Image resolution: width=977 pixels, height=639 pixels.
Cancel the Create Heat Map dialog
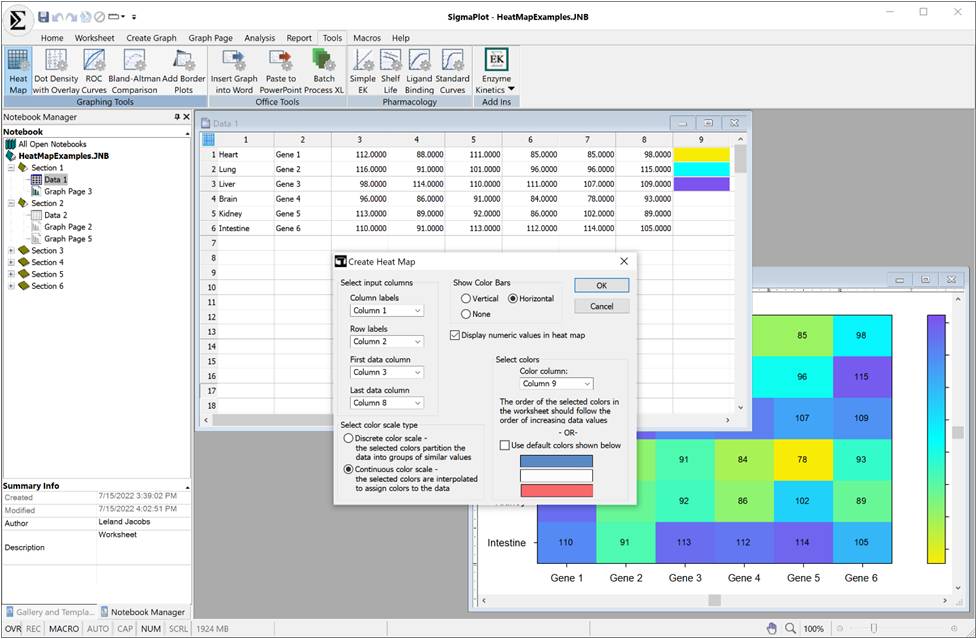(601, 306)
